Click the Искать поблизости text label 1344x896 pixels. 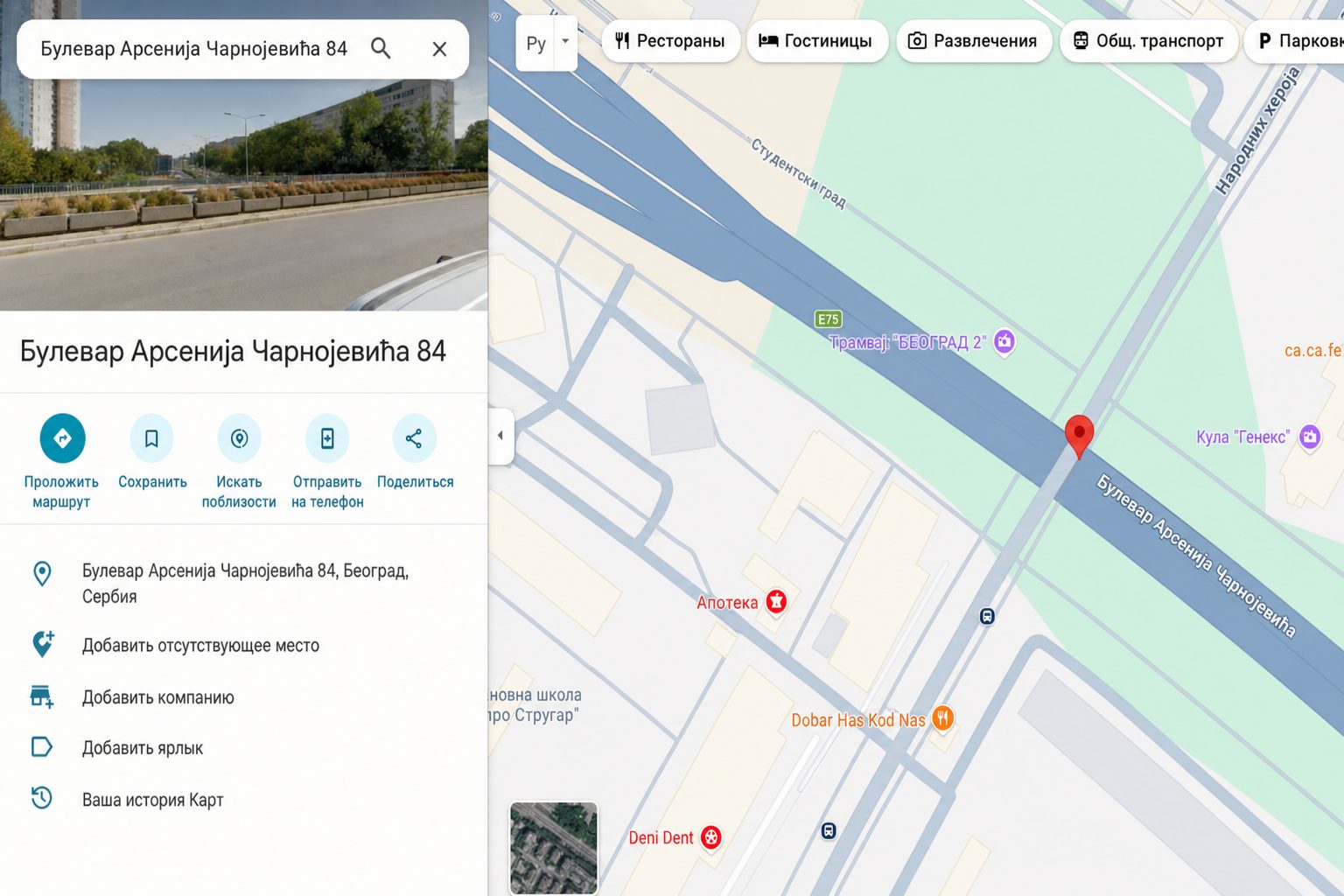239,492
